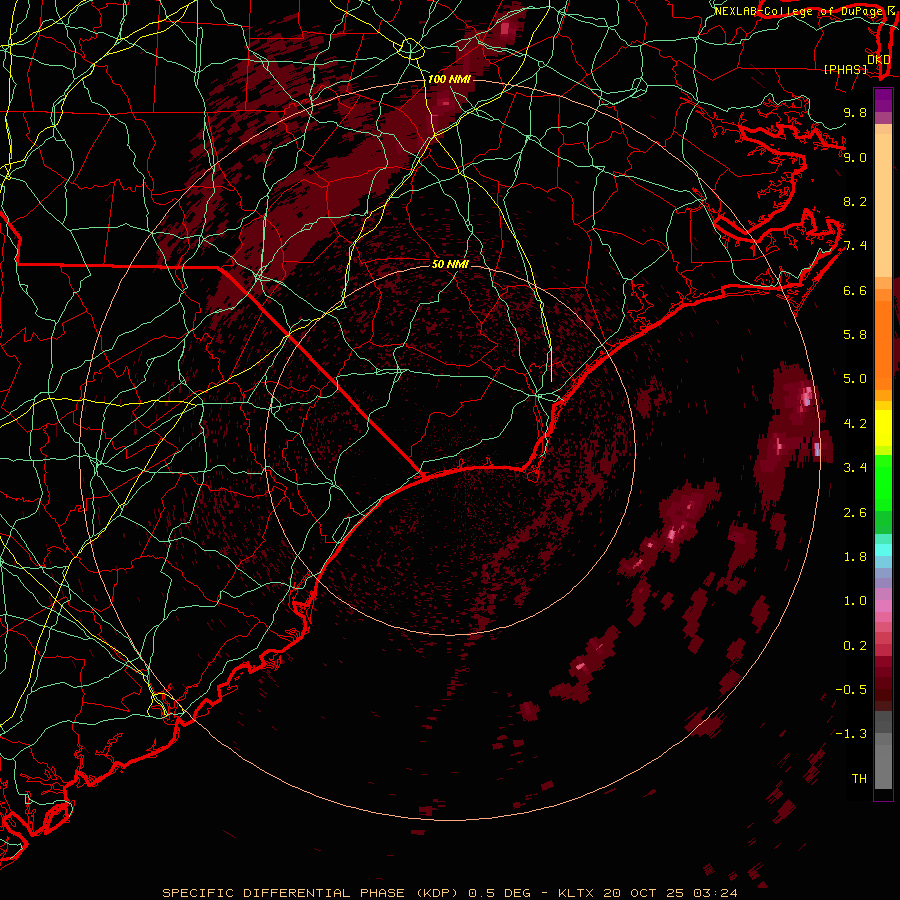Select the 5.0 value on the color scale

click(x=855, y=379)
